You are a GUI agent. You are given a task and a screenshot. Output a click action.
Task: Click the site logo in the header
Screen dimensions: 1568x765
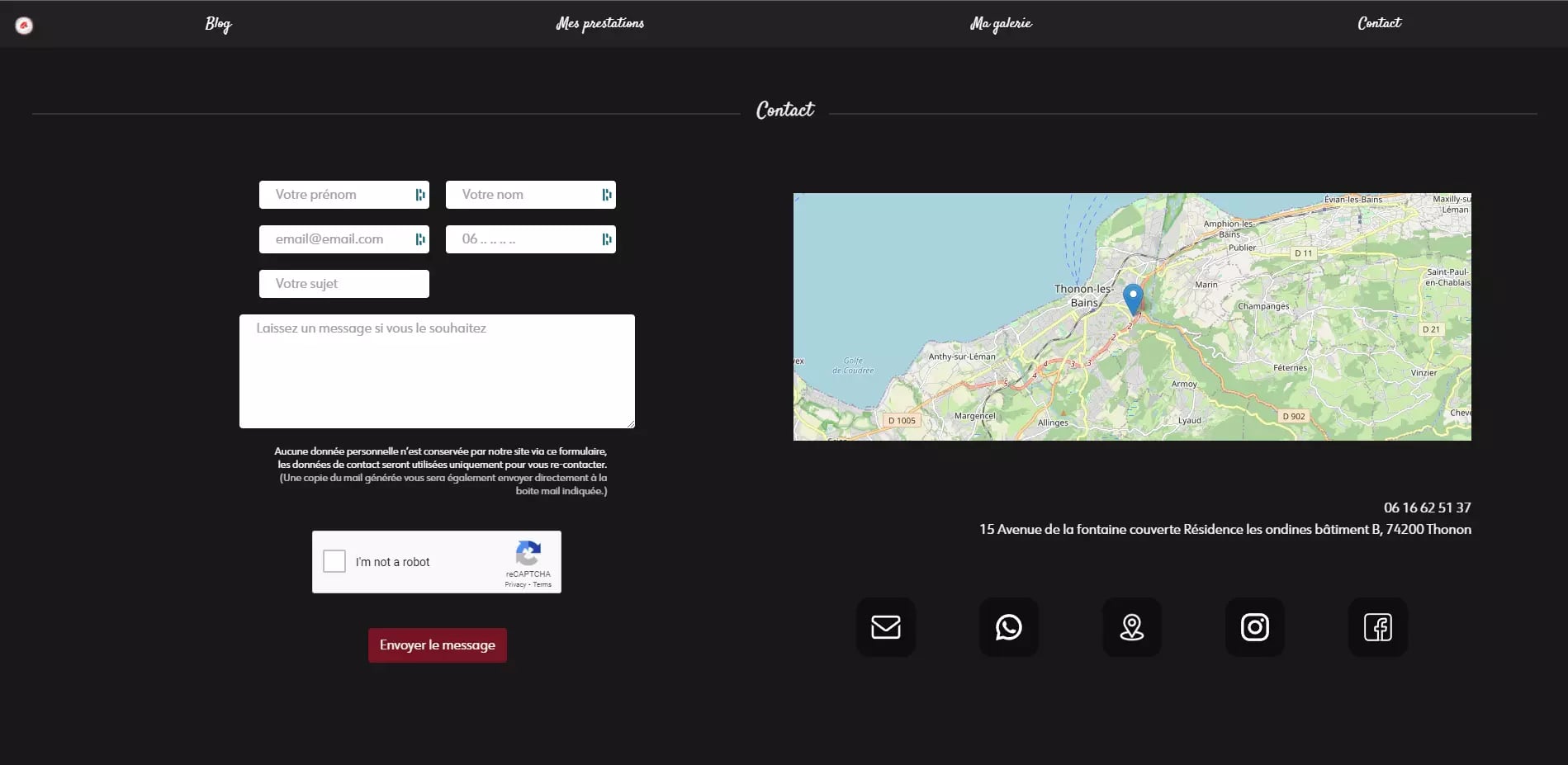pos(24,26)
